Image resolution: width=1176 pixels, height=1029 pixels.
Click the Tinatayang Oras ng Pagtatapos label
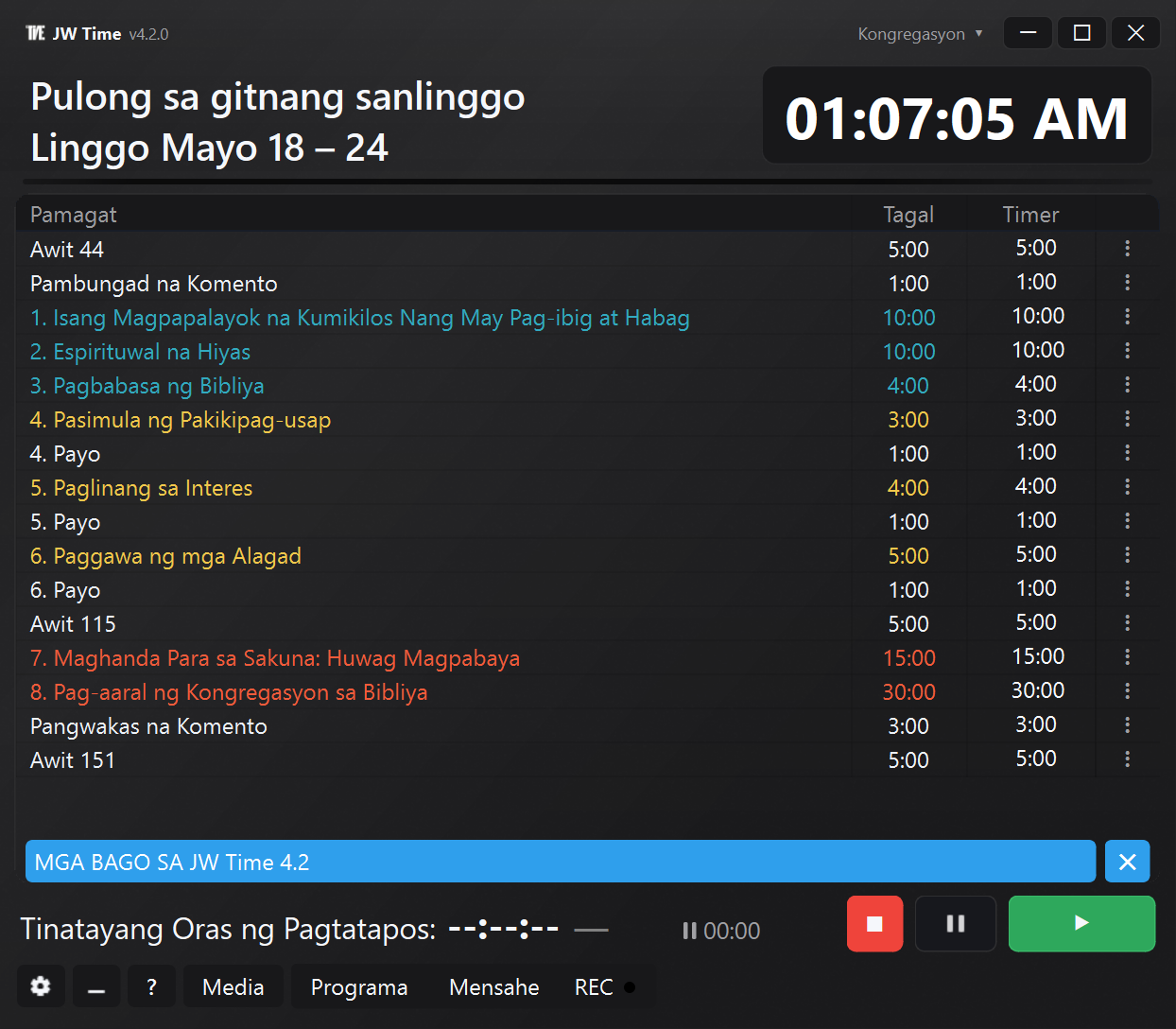(228, 930)
